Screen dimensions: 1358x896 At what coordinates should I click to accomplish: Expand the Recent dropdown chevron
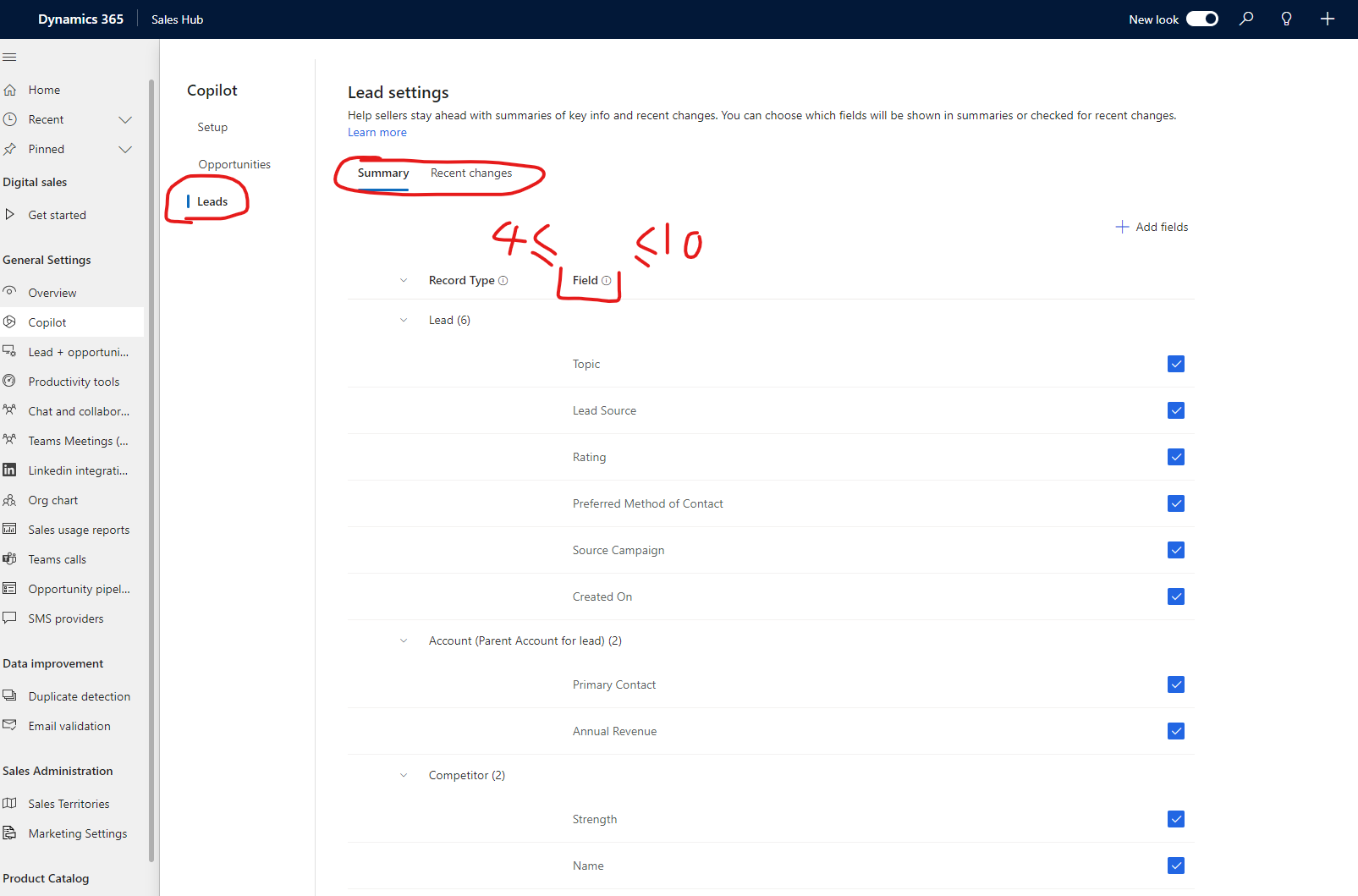pos(125,119)
